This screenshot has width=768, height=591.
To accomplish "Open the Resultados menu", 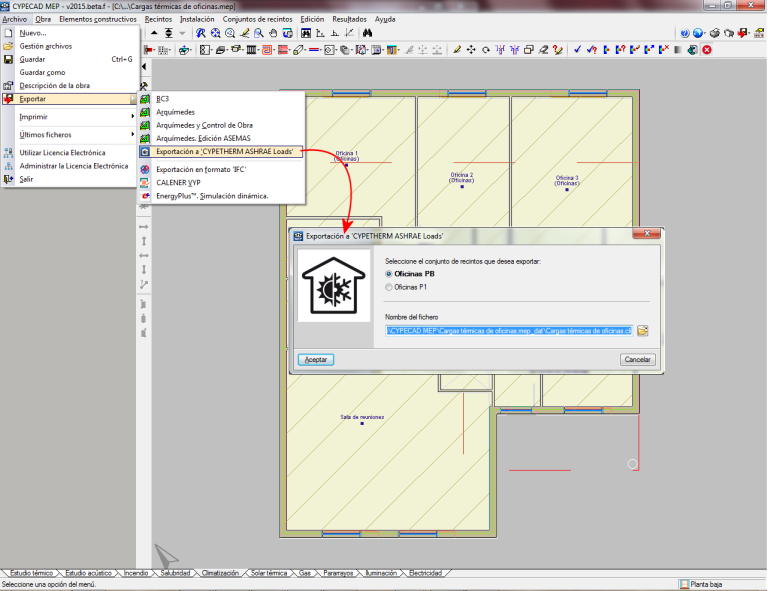I will 349,19.
